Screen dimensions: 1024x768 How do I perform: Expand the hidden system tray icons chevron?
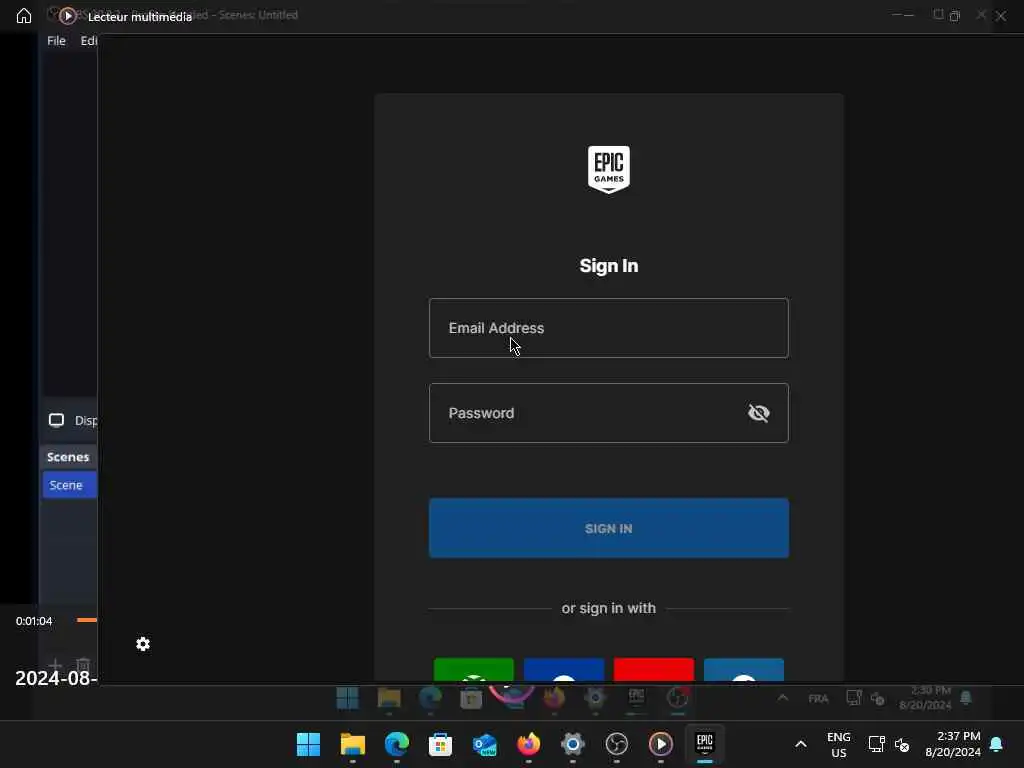(x=801, y=744)
